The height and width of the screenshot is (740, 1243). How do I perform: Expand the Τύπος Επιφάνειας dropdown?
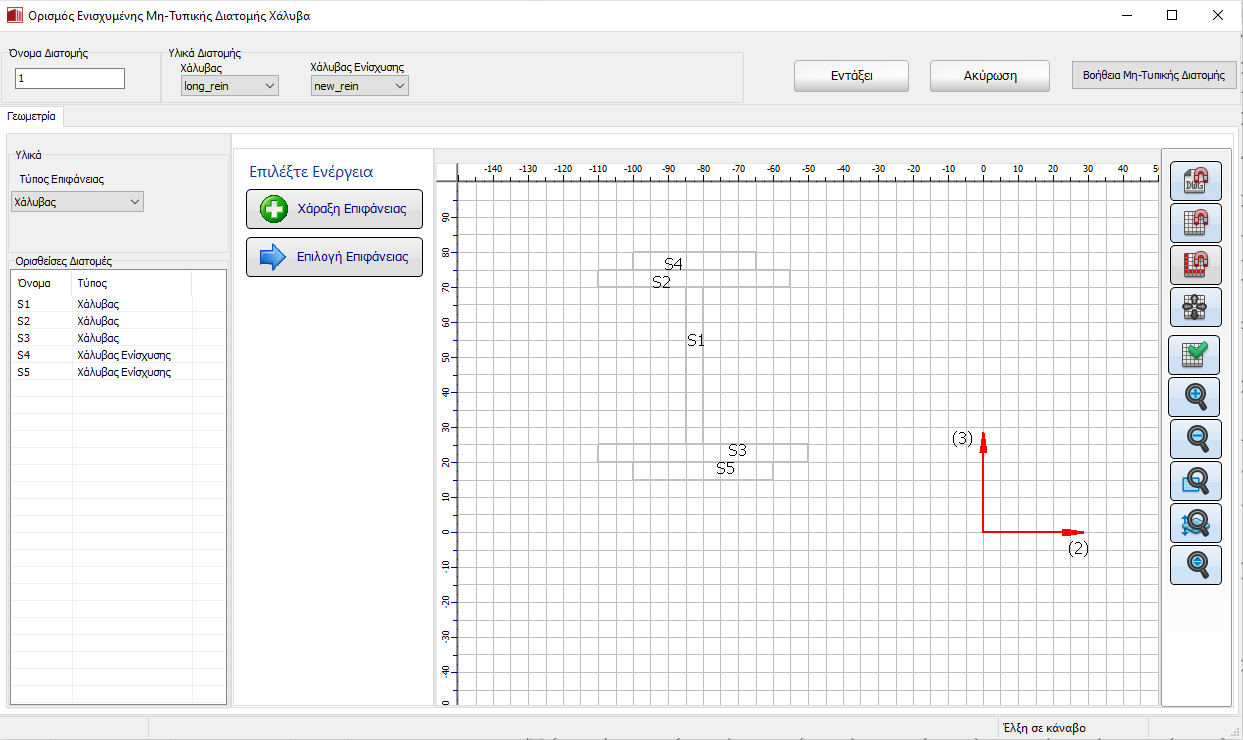tap(77, 202)
